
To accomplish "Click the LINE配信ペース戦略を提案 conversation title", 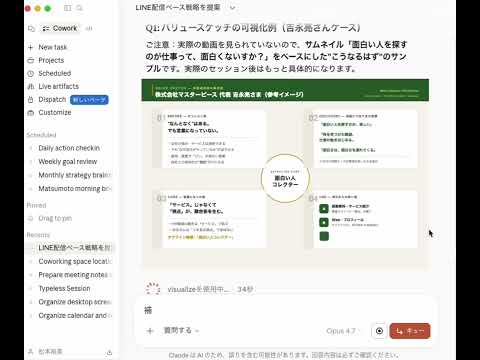I will [x=178, y=7].
